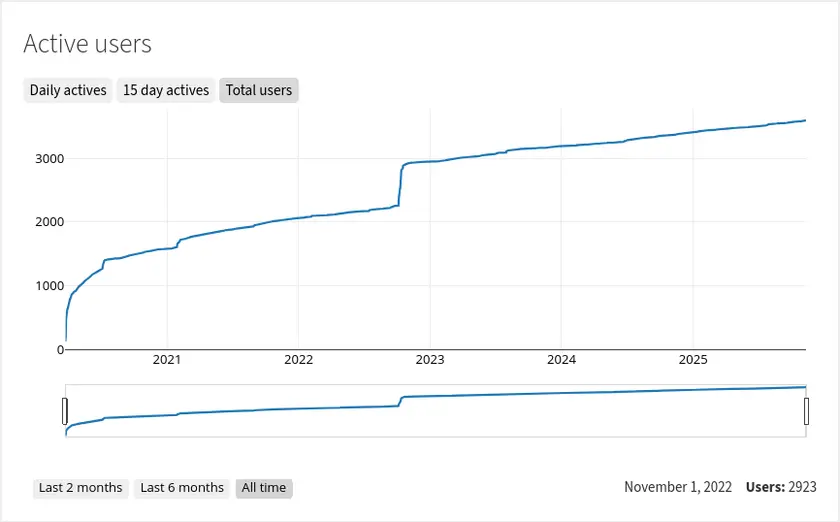The height and width of the screenshot is (522, 840).
Task: Click the Active users heading
Action: (x=87, y=44)
